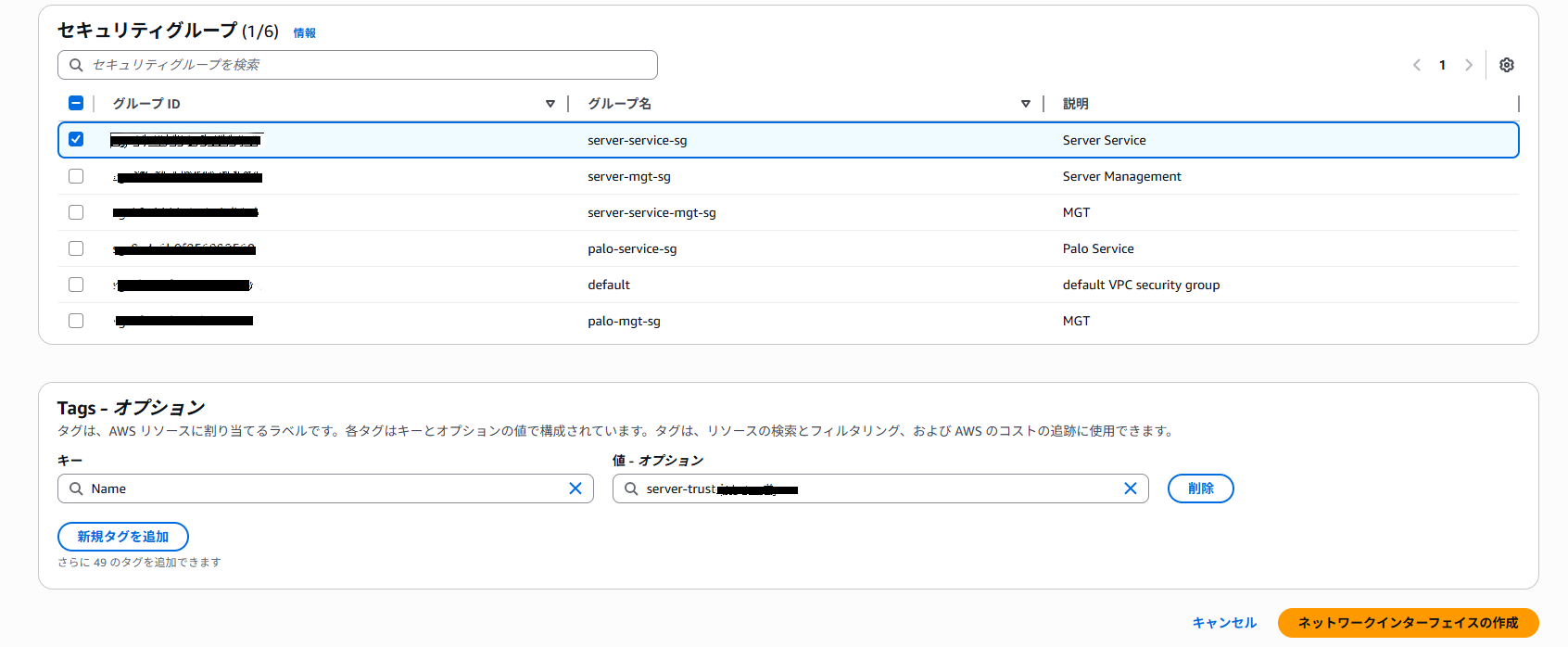Open the security group table settings gear
This screenshot has width=1568, height=647.
coord(1507,65)
